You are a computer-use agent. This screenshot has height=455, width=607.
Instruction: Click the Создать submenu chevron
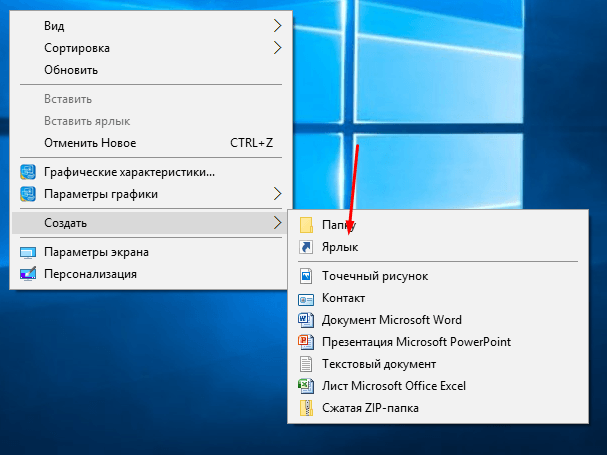click(278, 223)
